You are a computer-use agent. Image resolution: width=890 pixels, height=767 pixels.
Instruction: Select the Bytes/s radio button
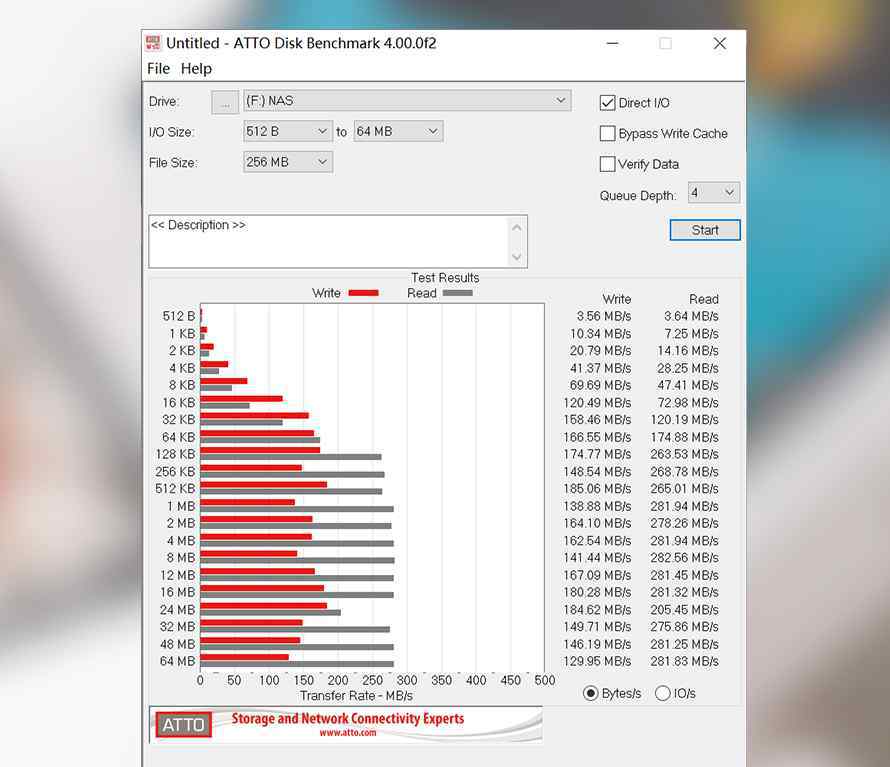[591, 693]
